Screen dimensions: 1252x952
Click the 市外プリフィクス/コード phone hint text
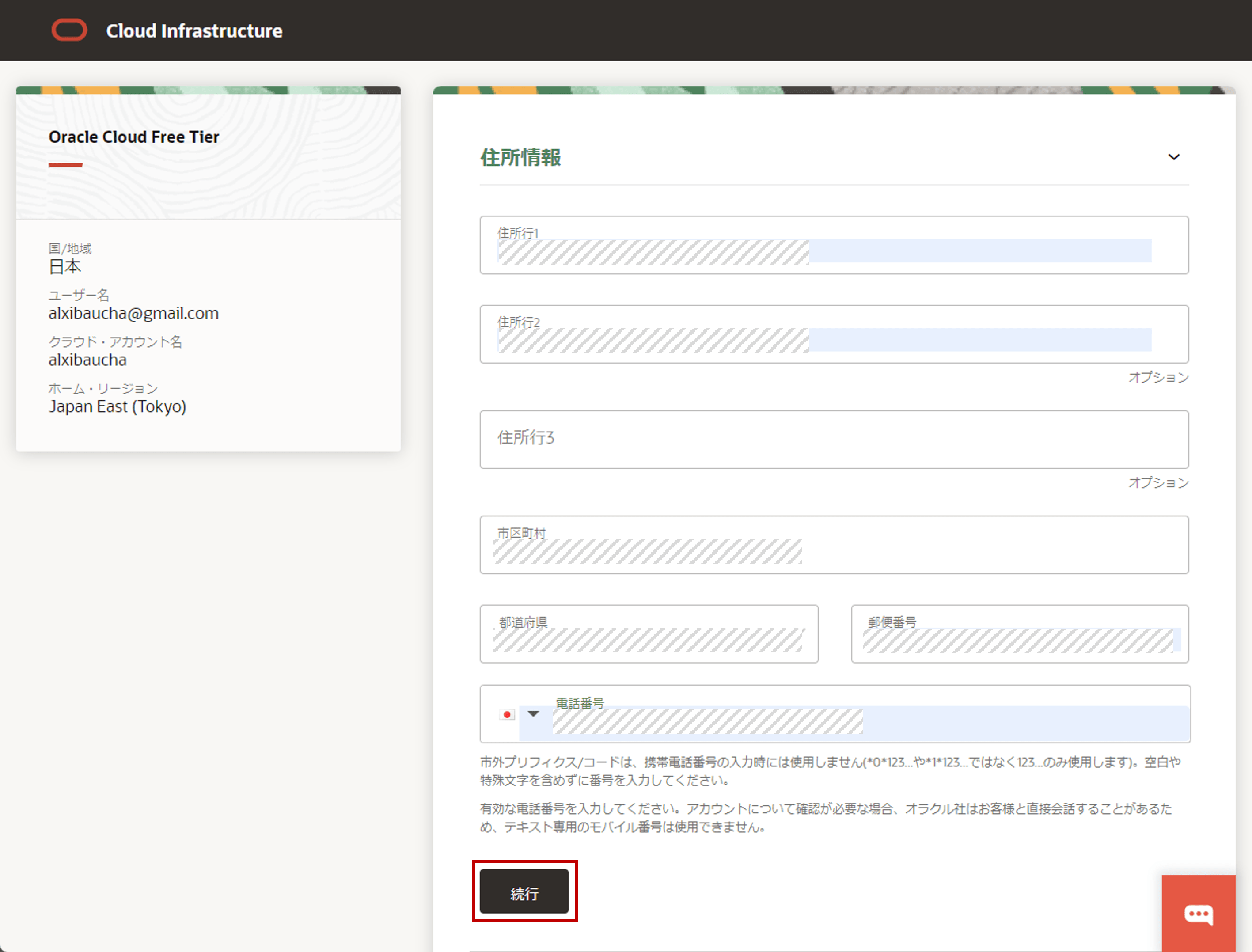pos(830,771)
